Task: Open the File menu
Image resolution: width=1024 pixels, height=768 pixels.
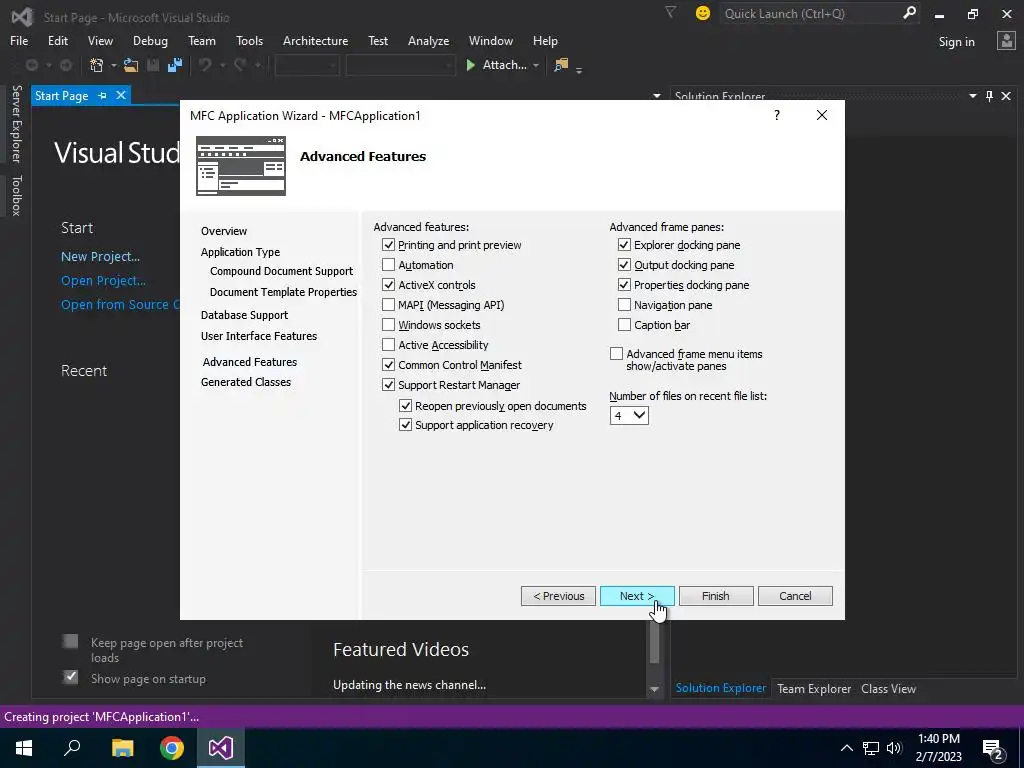Action: pos(19,40)
